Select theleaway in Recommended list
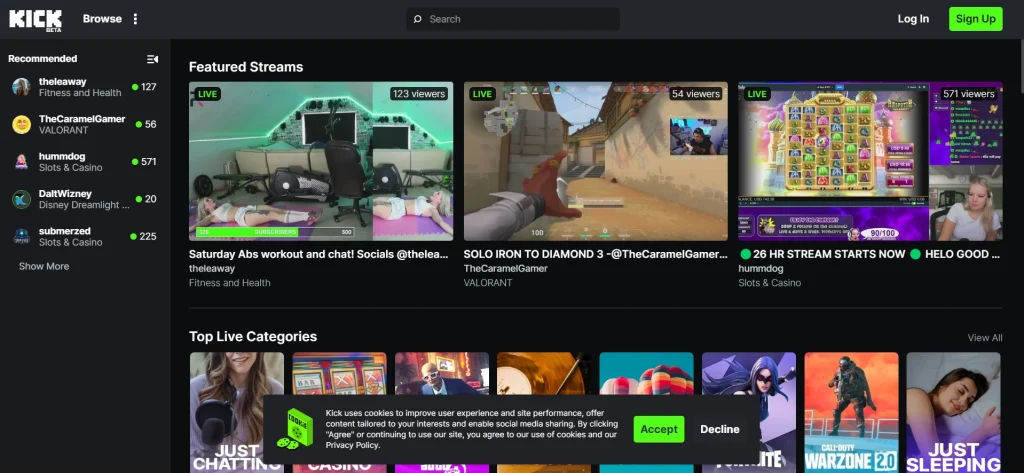 [x=85, y=87]
